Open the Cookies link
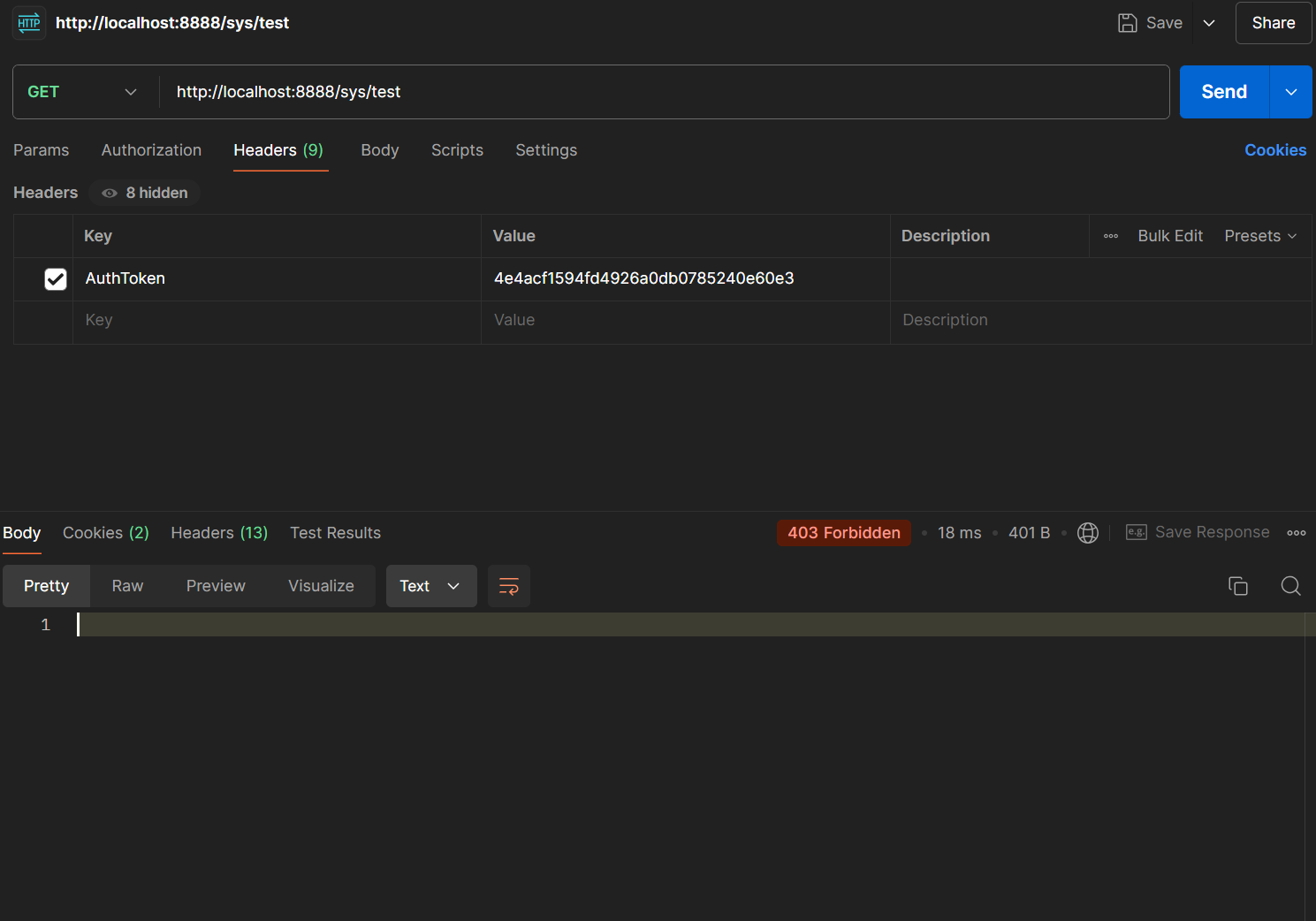Viewport: 1316px width, 921px height. 1274,150
